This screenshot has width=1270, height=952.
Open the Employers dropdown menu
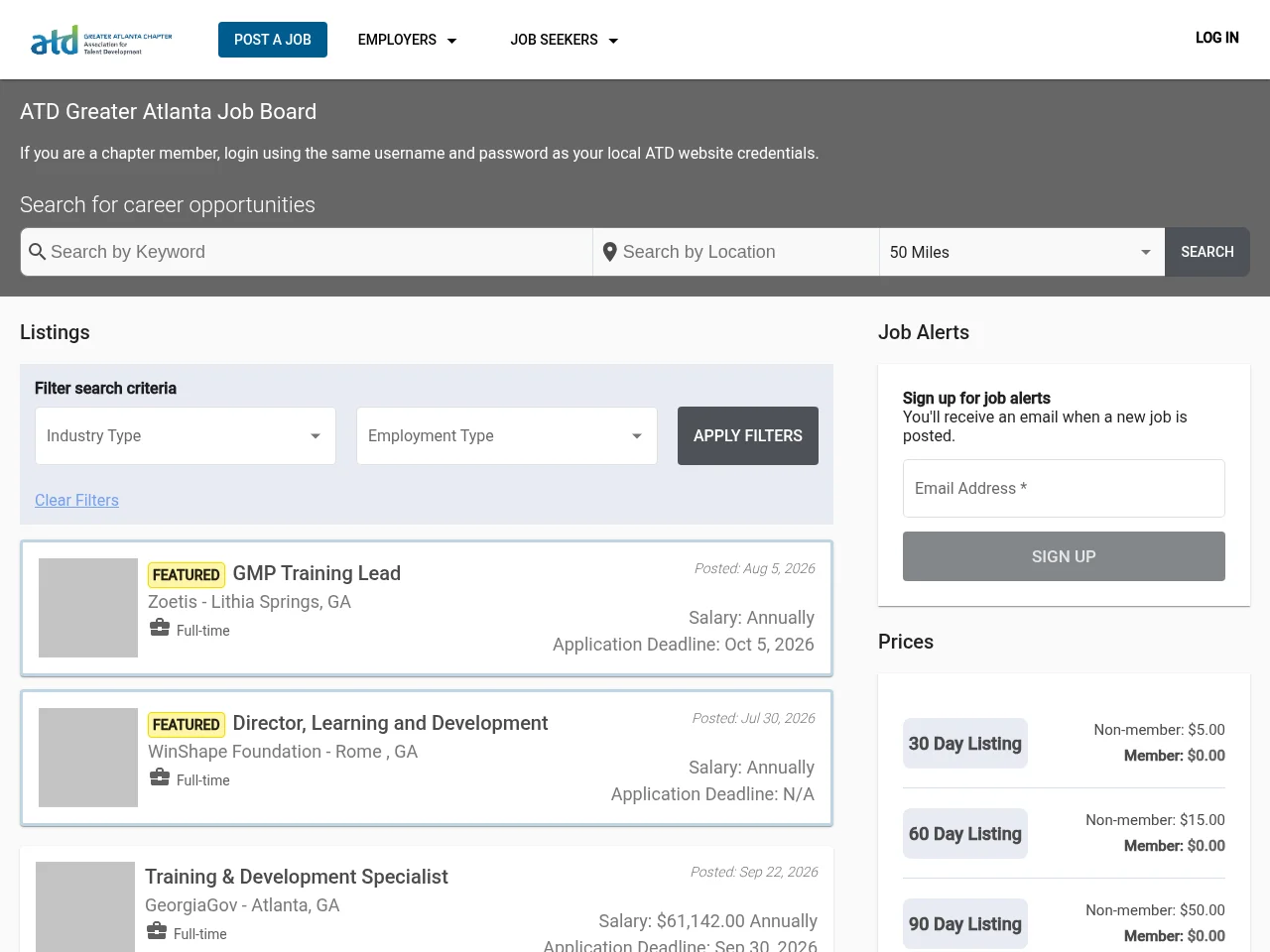(x=407, y=40)
